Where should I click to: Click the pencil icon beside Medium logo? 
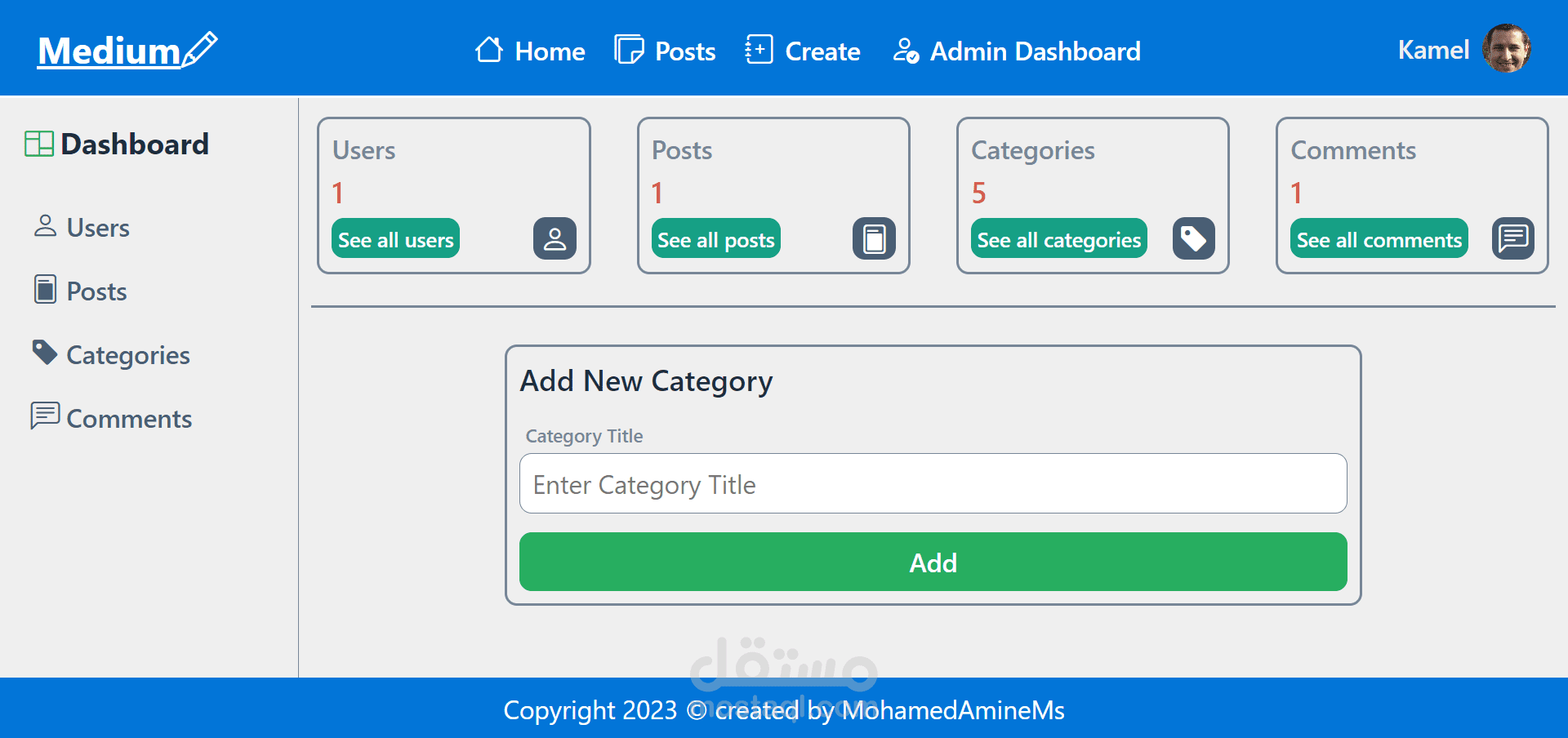tap(200, 49)
